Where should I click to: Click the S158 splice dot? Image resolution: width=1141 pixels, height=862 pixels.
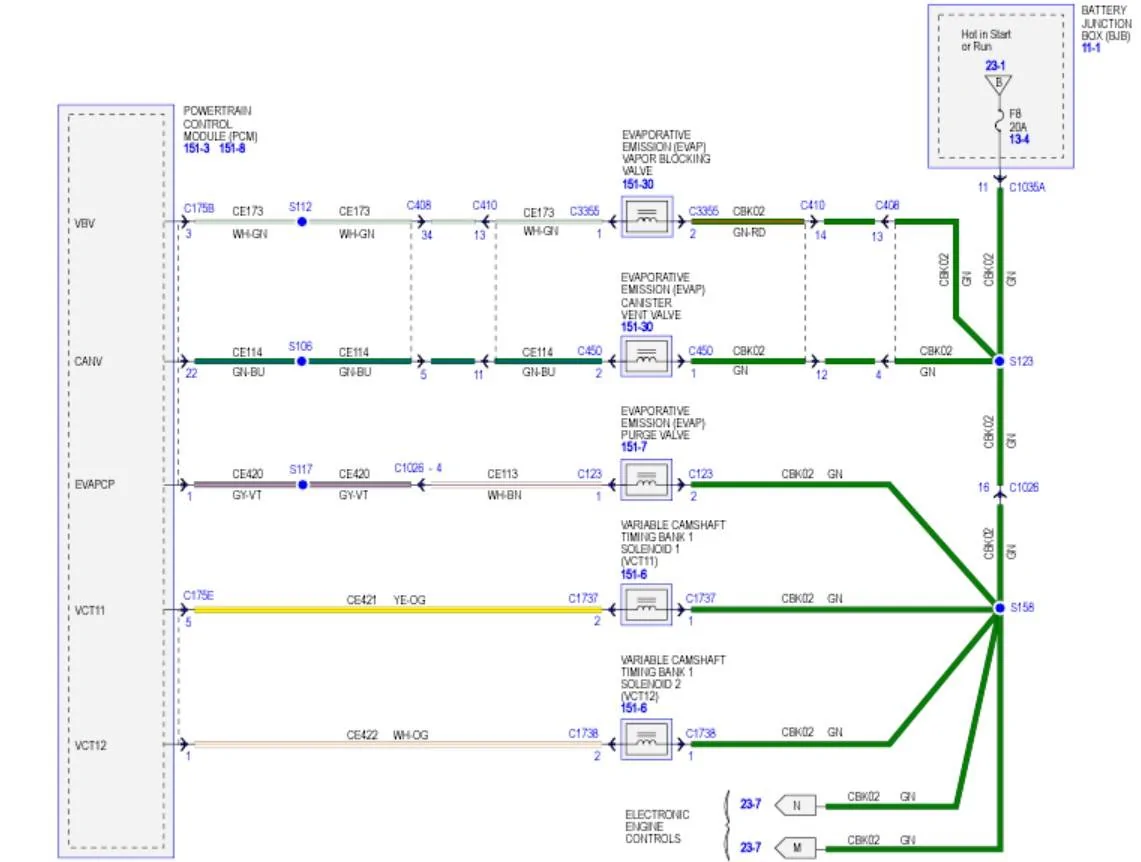(1000, 607)
